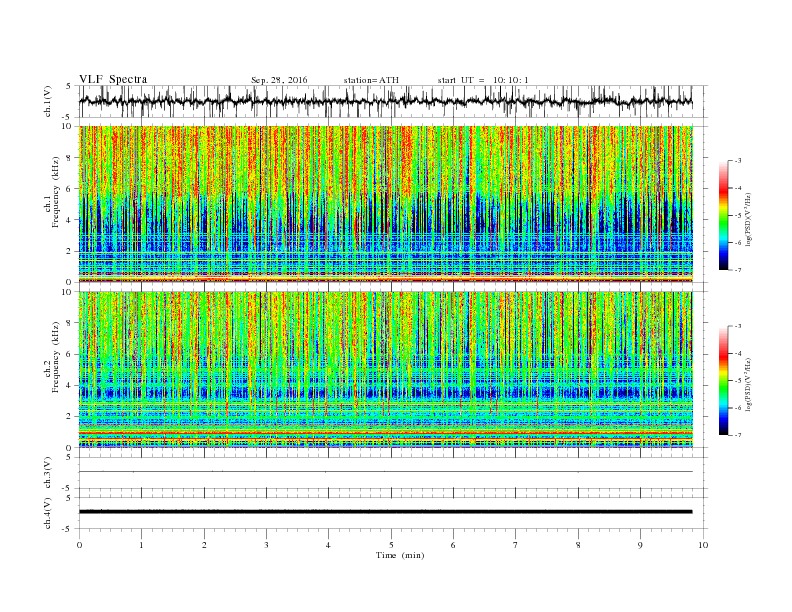The image size is (792, 612).
Task: Click the "ch.4(V)" axis label
Action: [x=48, y=513]
